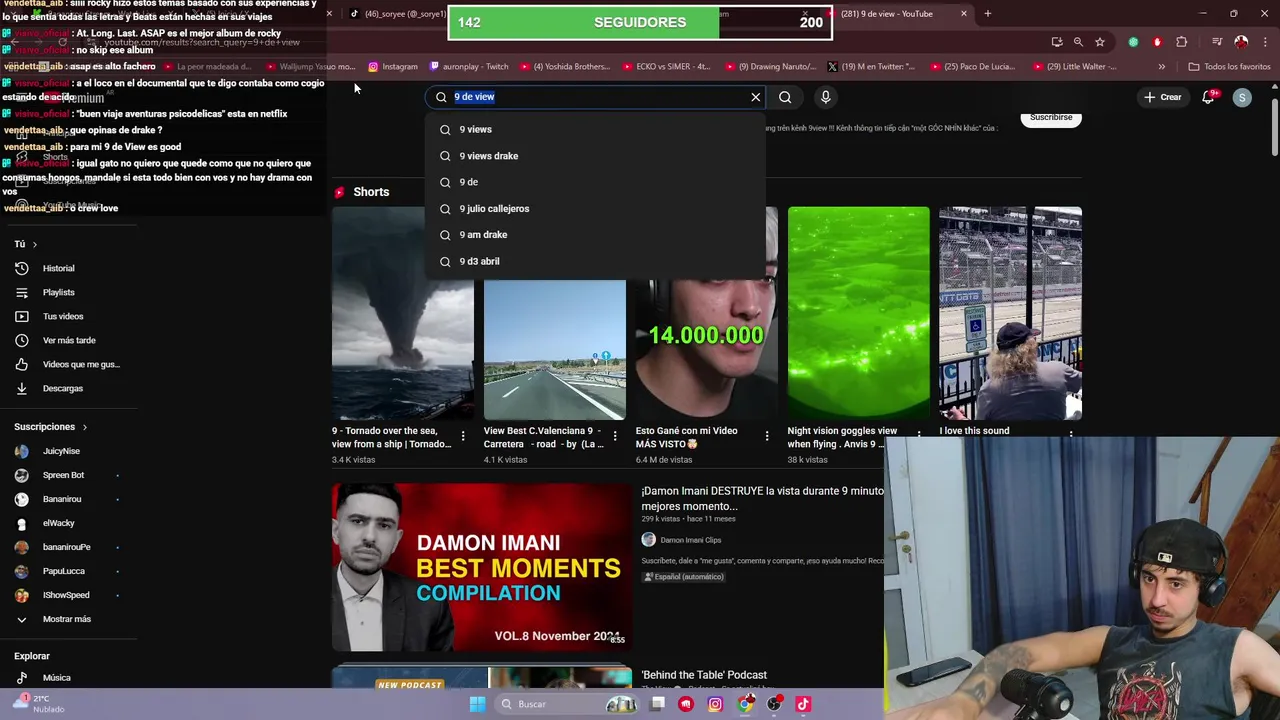Select the '9 views' search suggestion
Screen dimensions: 1280x720
tap(596, 129)
